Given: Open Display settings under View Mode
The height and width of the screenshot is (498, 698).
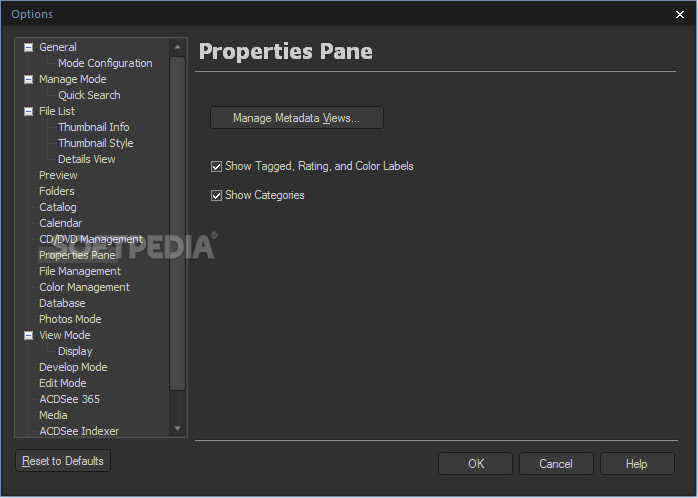Looking at the screenshot, I should pos(75,351).
